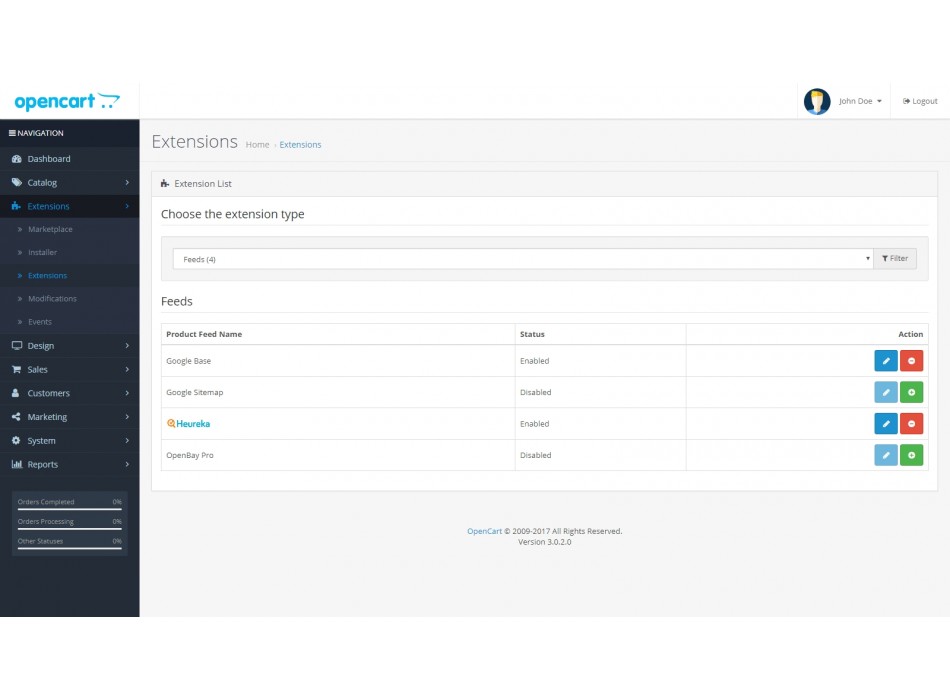The image size is (950, 700).
Task: Expand the System menu chevron
Action: 127,441
